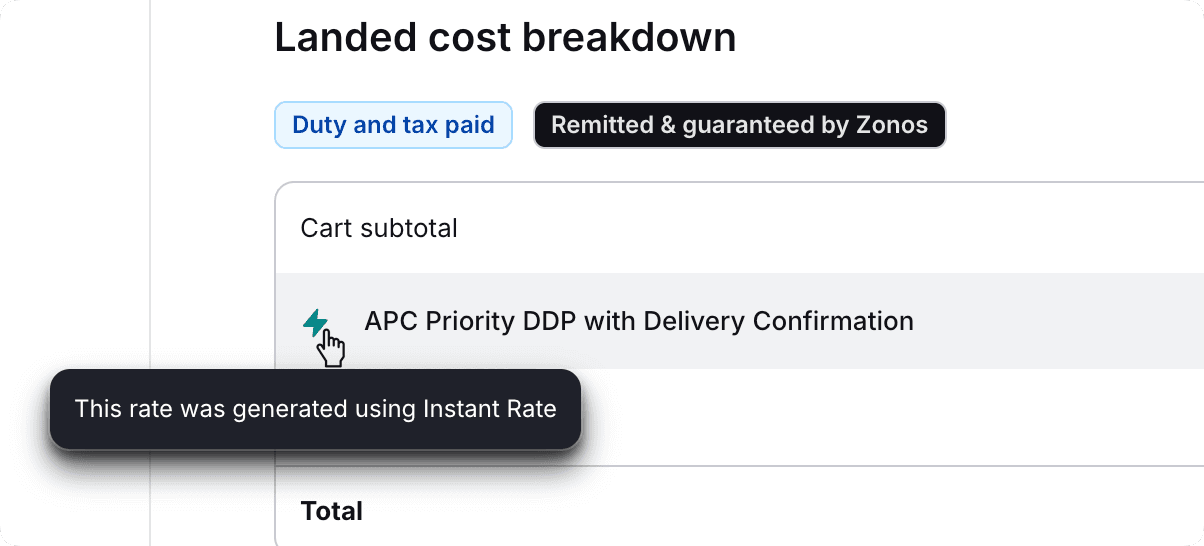Select the 'Cart subtotal' row label
The width and height of the screenshot is (1204, 546).
(x=379, y=228)
